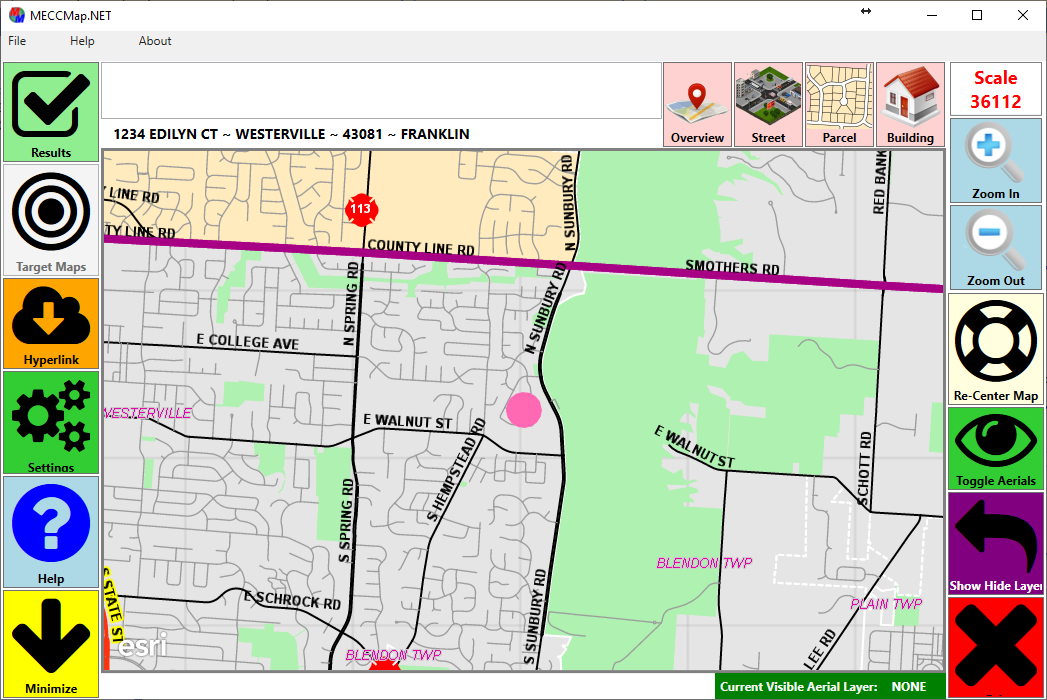This screenshot has height=700, width=1047.
Task: Switch to the Street map view
Action: click(x=768, y=104)
